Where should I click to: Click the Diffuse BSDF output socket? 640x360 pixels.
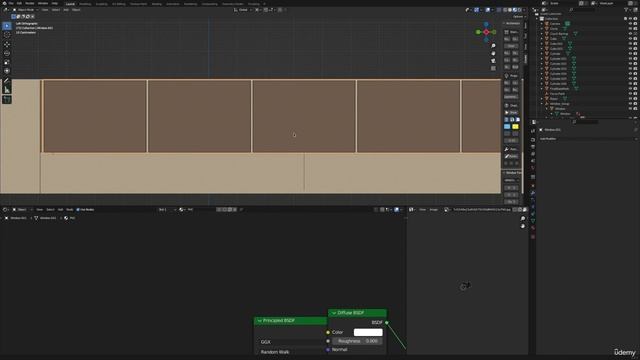[x=387, y=322]
